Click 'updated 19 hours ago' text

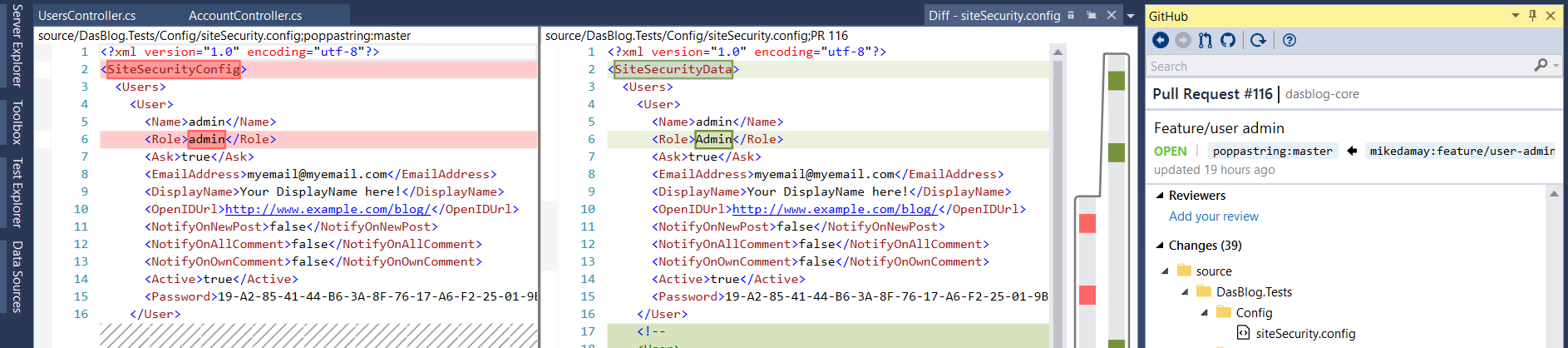(x=1214, y=170)
